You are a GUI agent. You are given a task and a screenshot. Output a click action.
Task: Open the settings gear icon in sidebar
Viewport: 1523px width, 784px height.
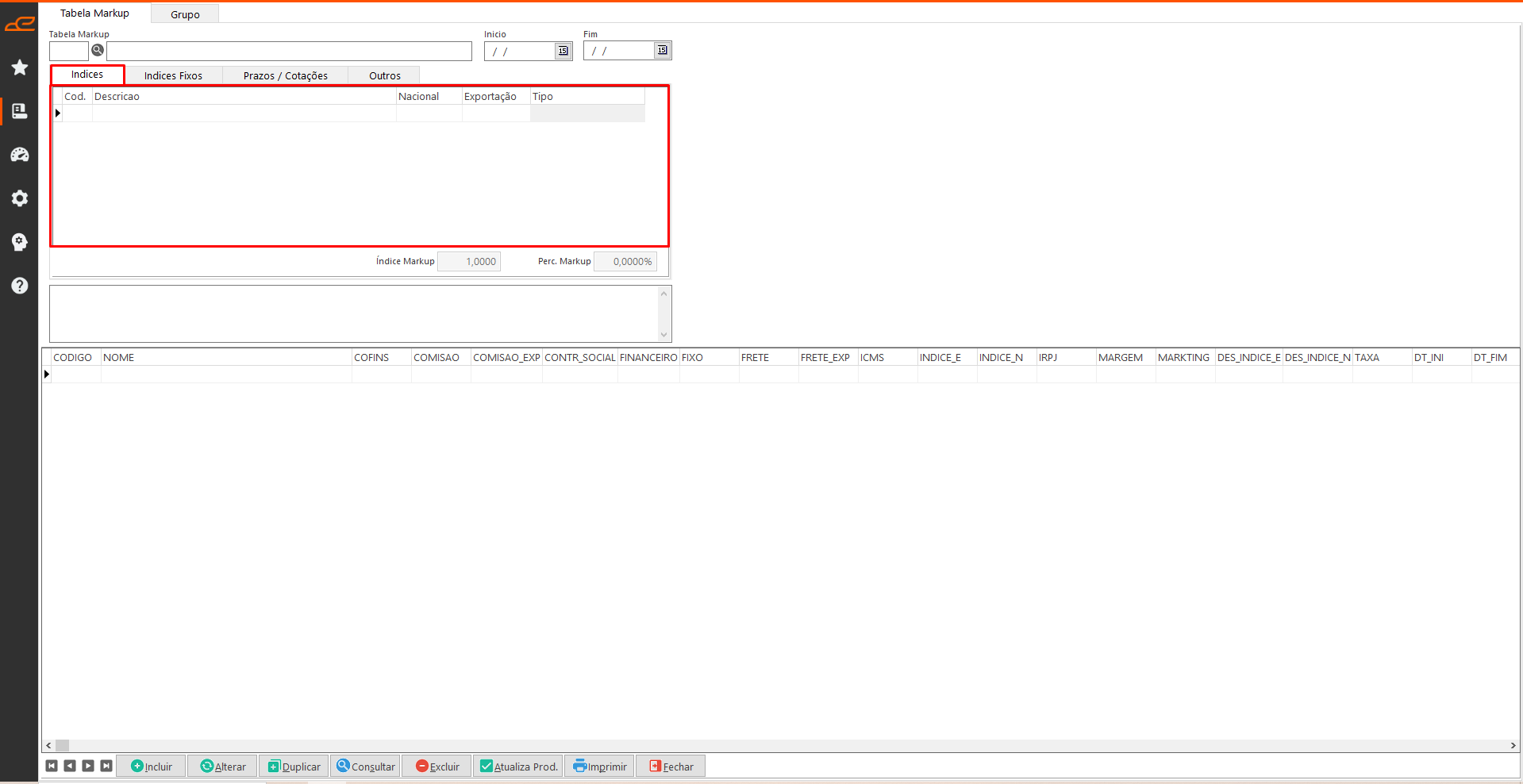pyautogui.click(x=20, y=198)
